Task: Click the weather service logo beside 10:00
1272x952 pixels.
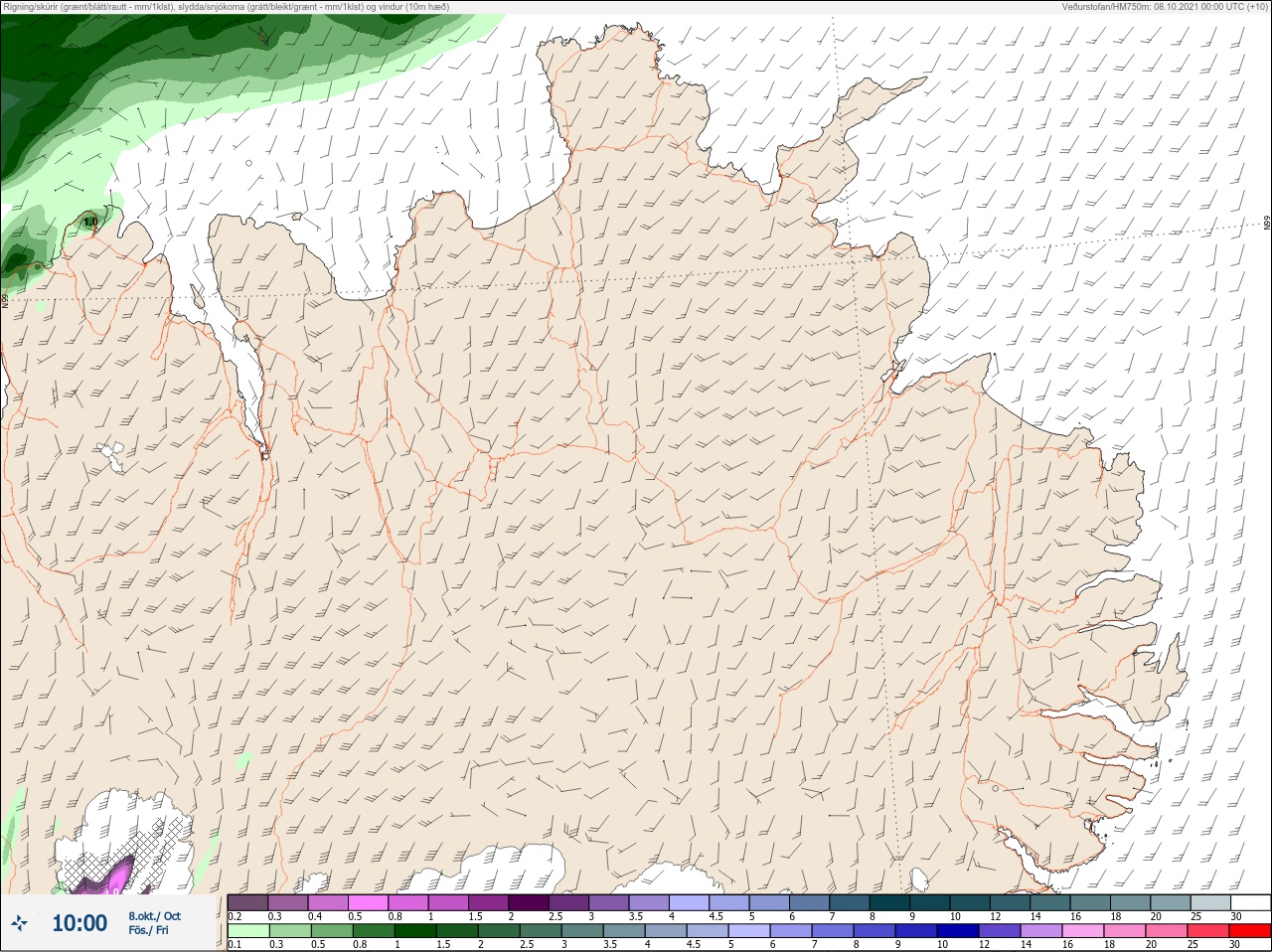Action: (21, 923)
